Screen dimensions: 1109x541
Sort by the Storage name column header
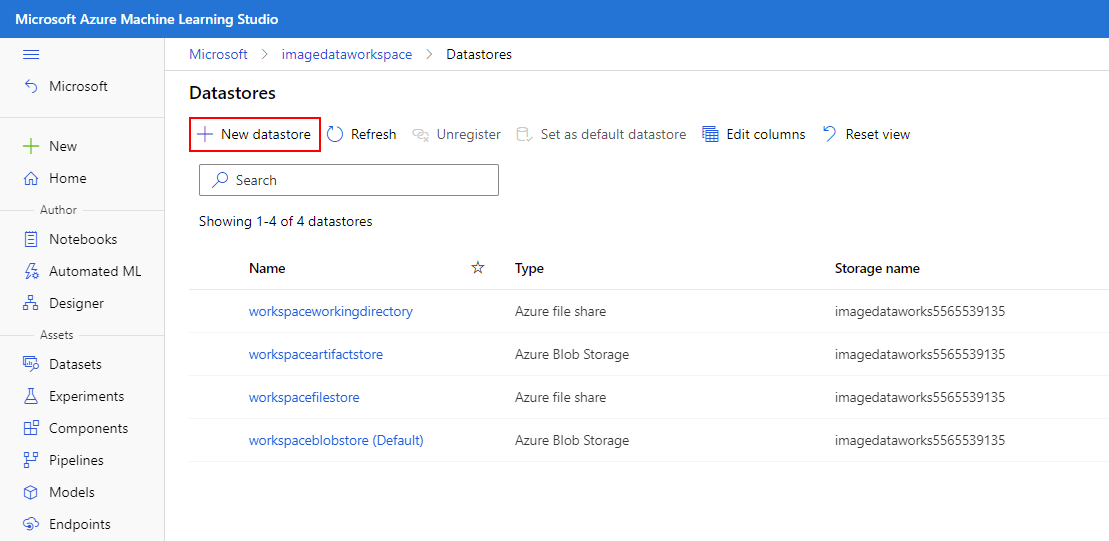click(x=877, y=269)
